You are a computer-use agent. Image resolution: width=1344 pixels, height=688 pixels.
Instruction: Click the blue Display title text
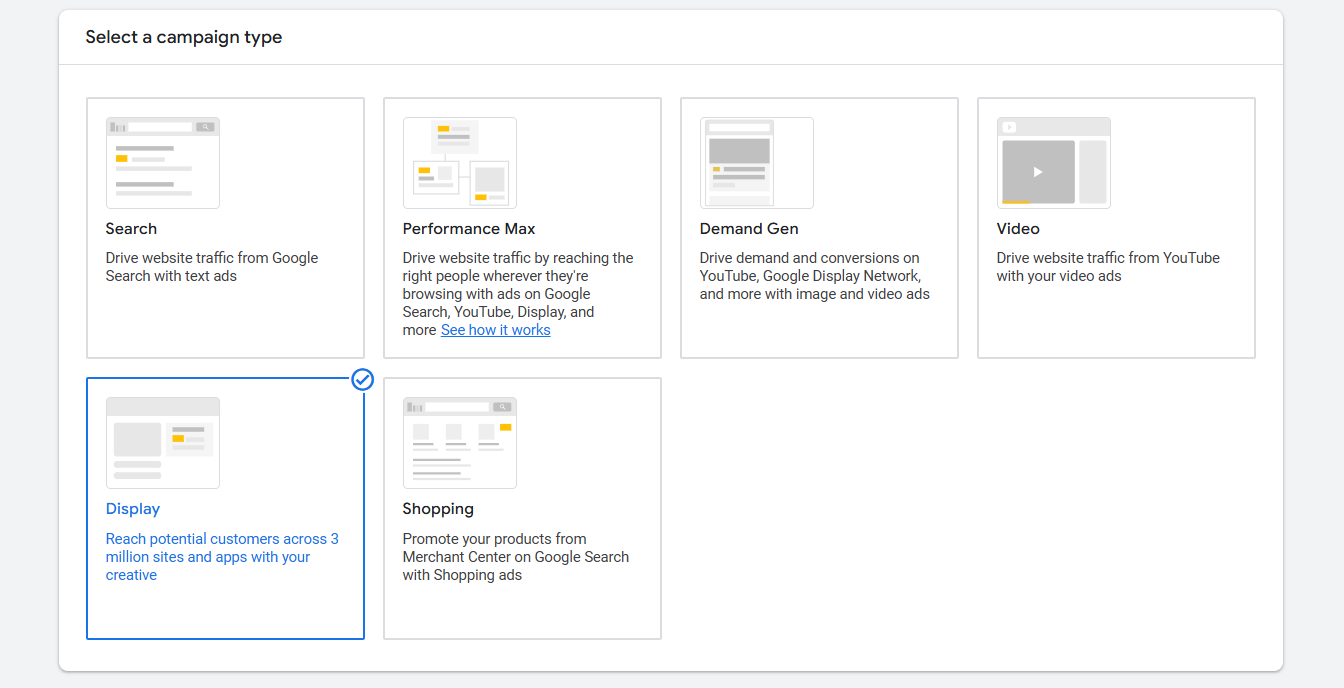[133, 509]
